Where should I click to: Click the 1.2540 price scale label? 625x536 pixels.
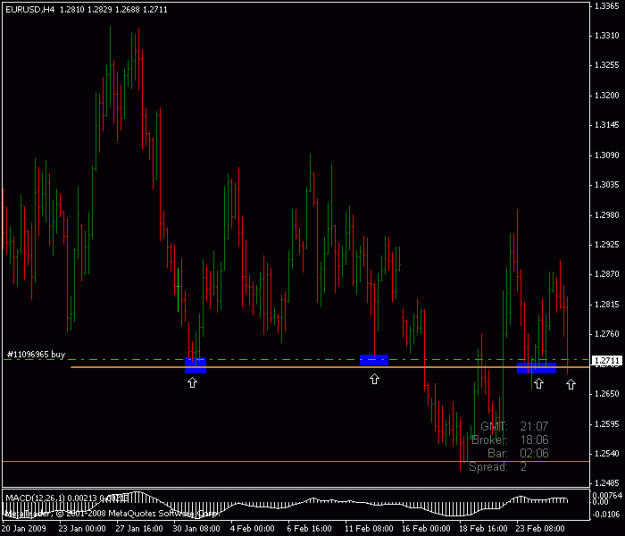(607, 454)
